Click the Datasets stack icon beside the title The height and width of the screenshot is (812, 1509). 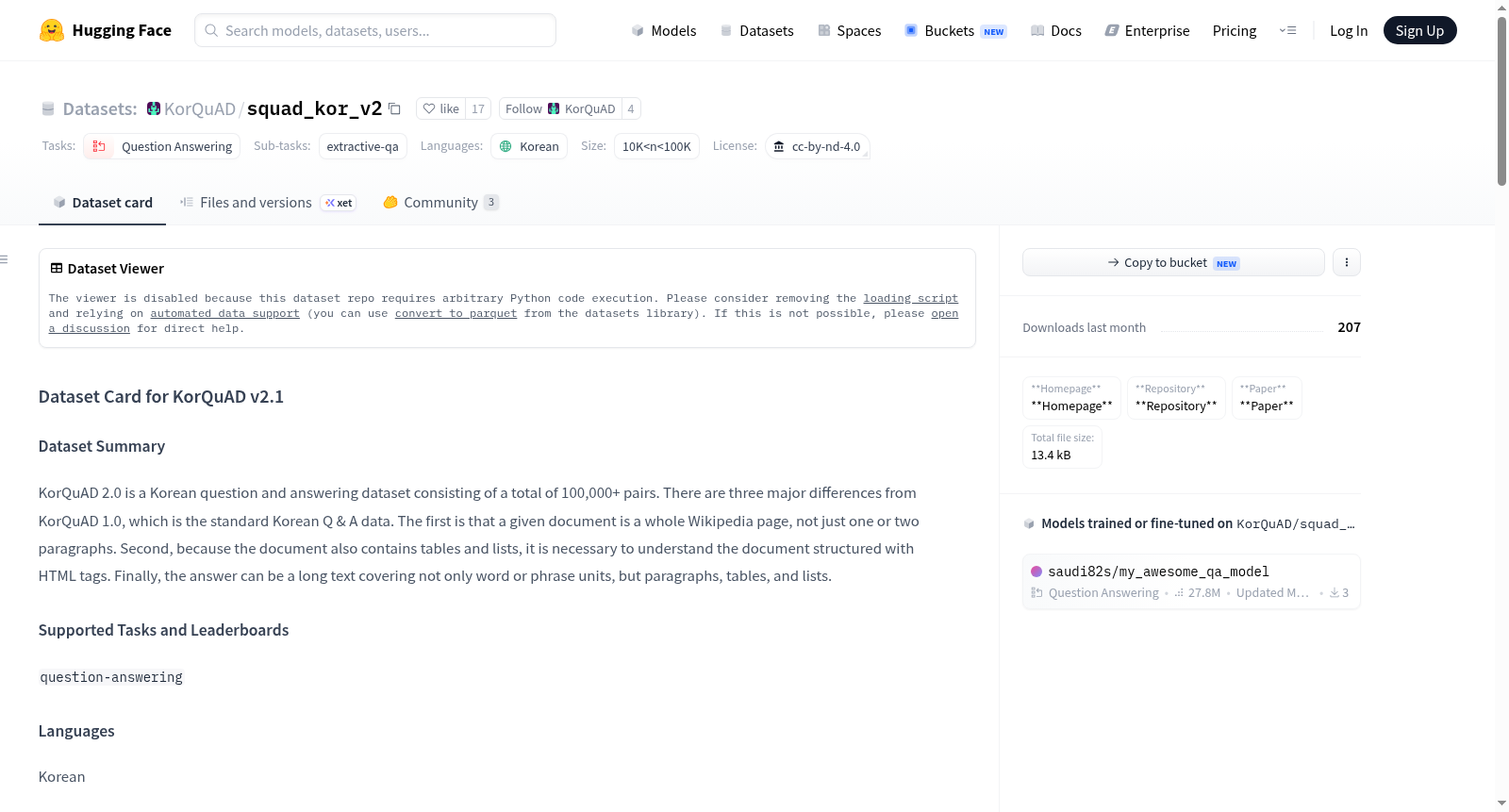coord(48,109)
